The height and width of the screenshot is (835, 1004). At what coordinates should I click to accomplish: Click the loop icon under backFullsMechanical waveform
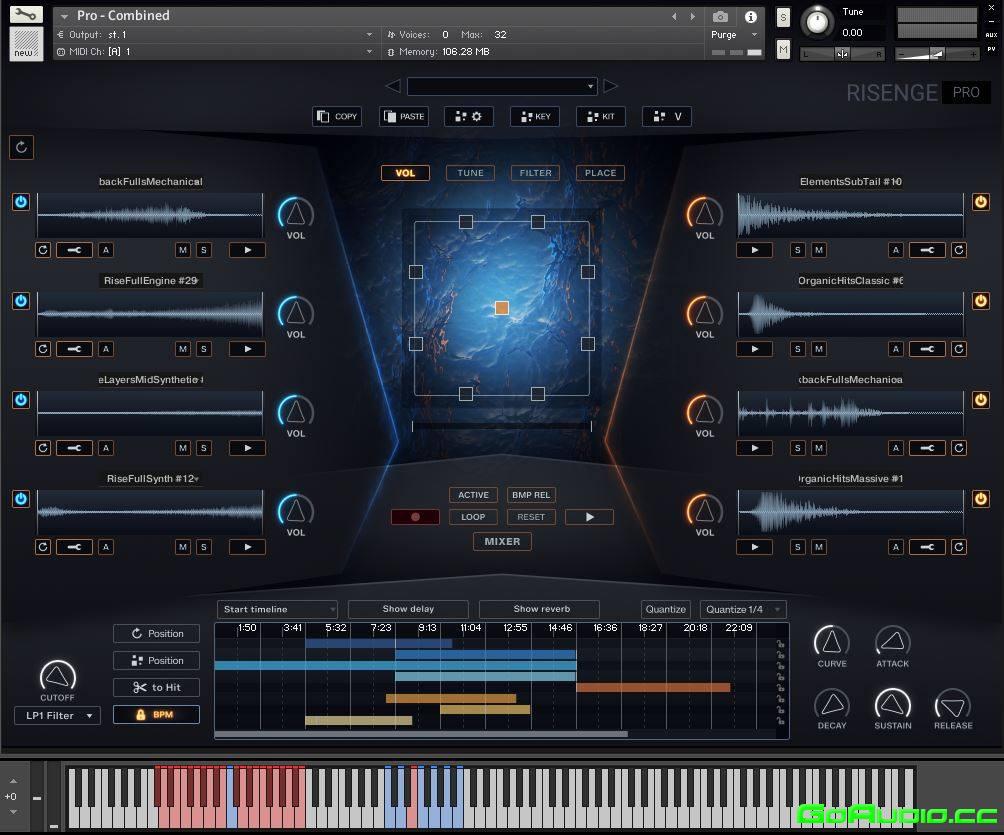pyautogui.click(x=42, y=250)
